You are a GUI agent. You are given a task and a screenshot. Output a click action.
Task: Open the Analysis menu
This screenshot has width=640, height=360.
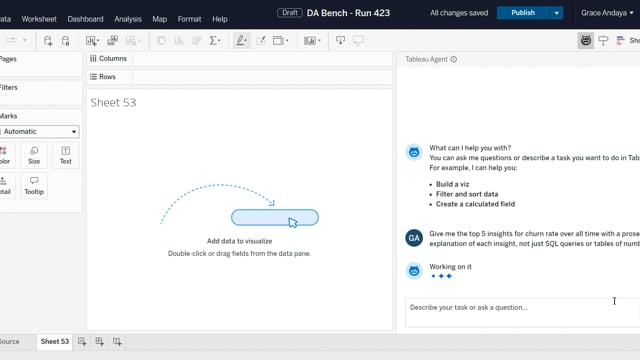tap(128, 19)
